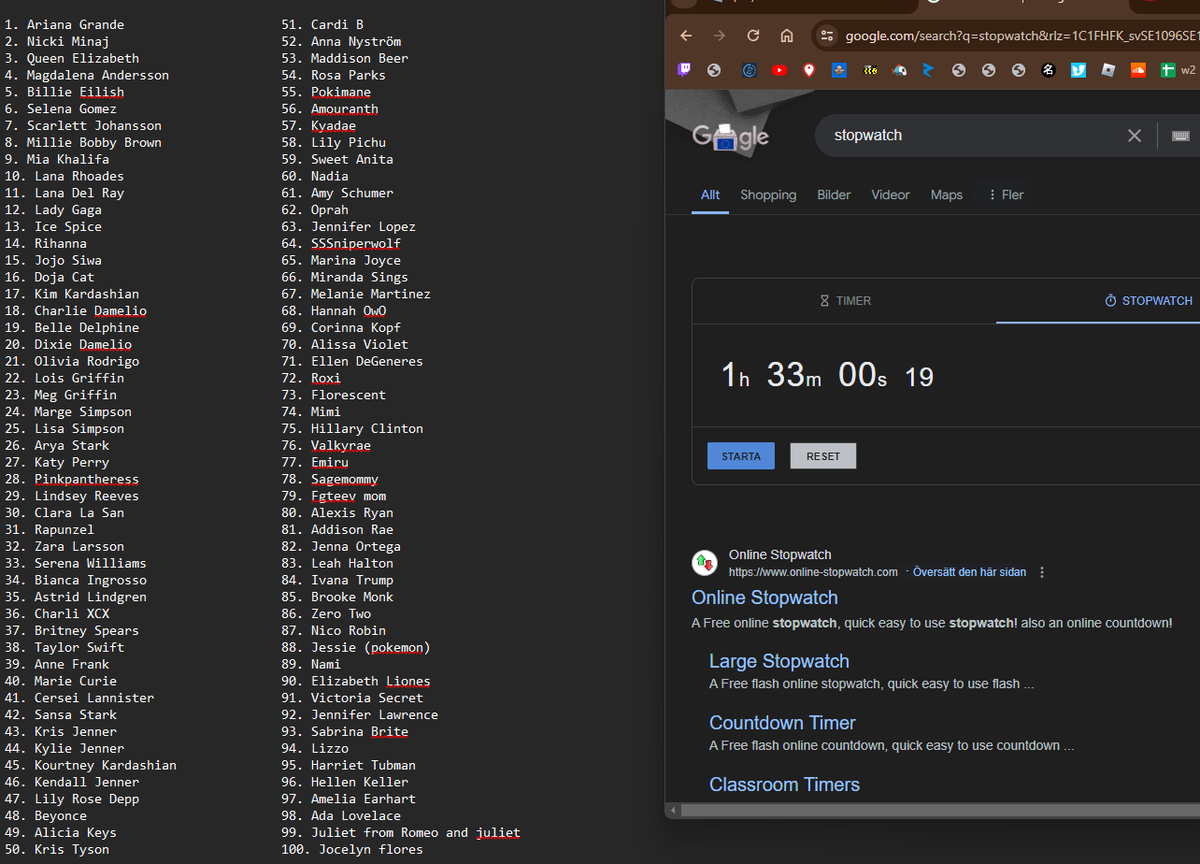
Task: Open the Twitch bookmark
Action: click(x=684, y=70)
